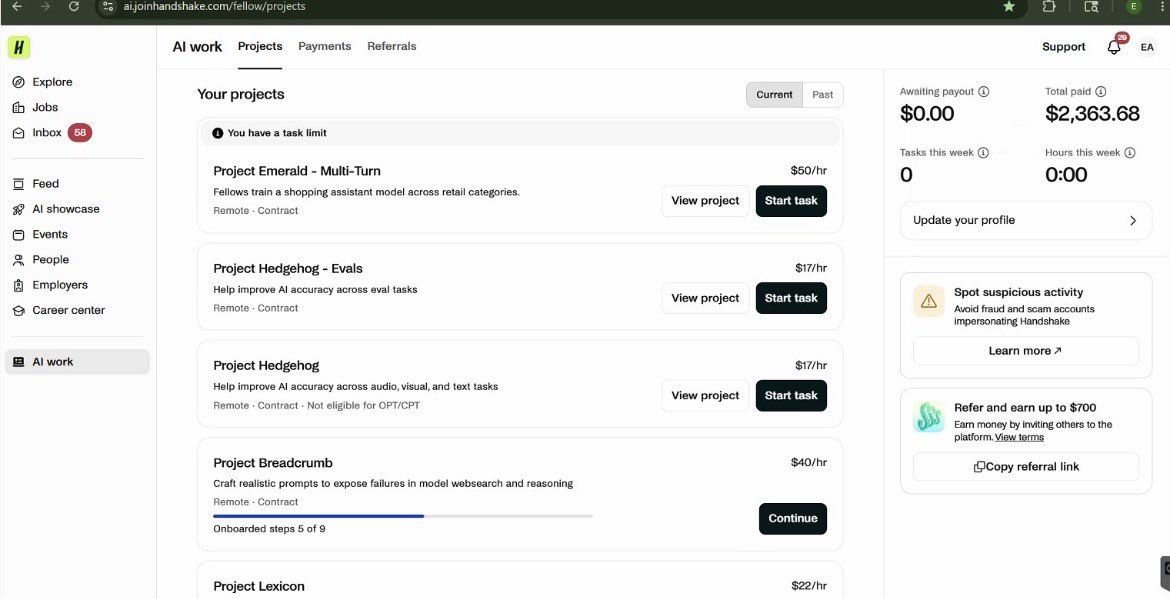Click Learn more about suspicious activity
The width and height of the screenshot is (1170, 599).
pyautogui.click(x=1026, y=351)
